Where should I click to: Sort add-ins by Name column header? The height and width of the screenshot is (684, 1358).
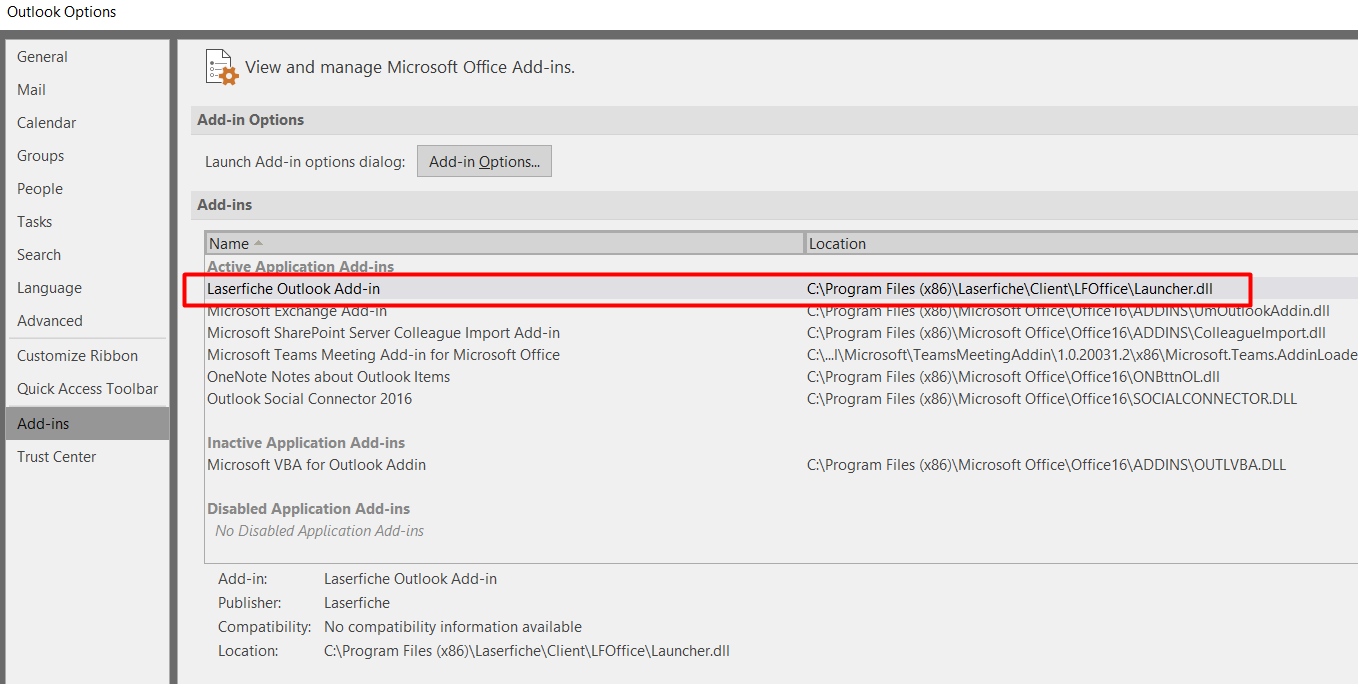point(505,243)
